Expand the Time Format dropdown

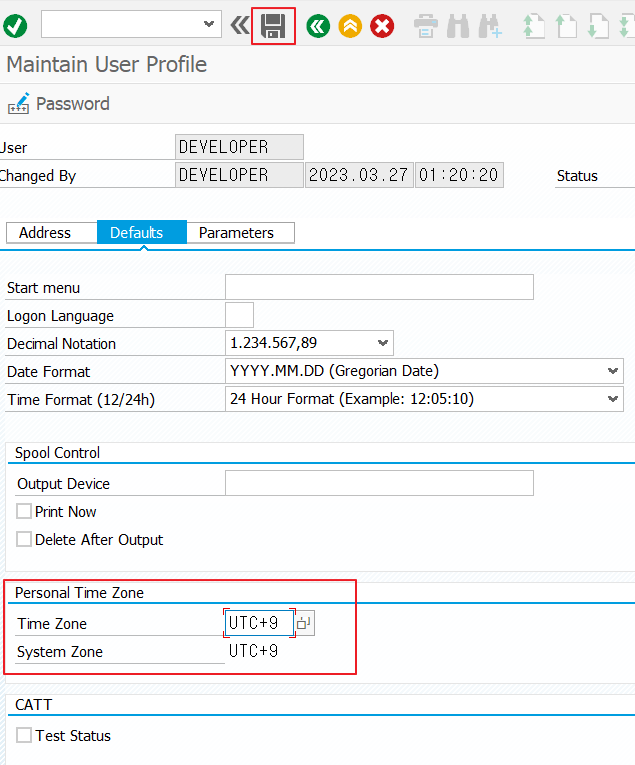click(613, 399)
